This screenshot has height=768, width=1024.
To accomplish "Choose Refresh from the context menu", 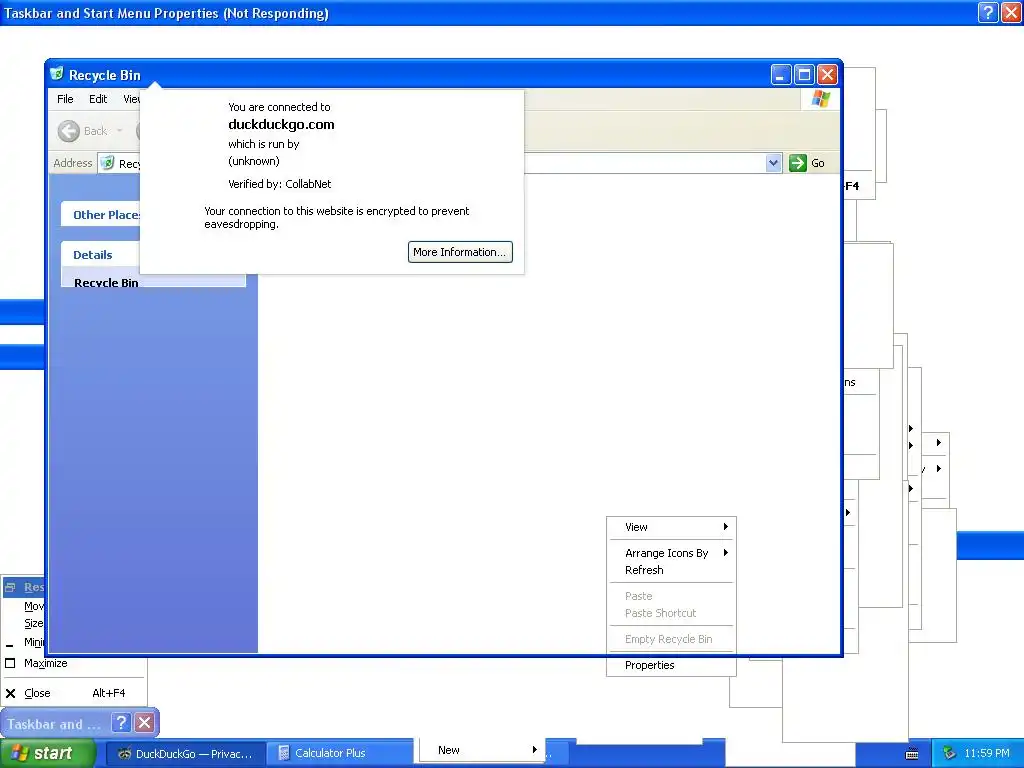I will point(671,570).
